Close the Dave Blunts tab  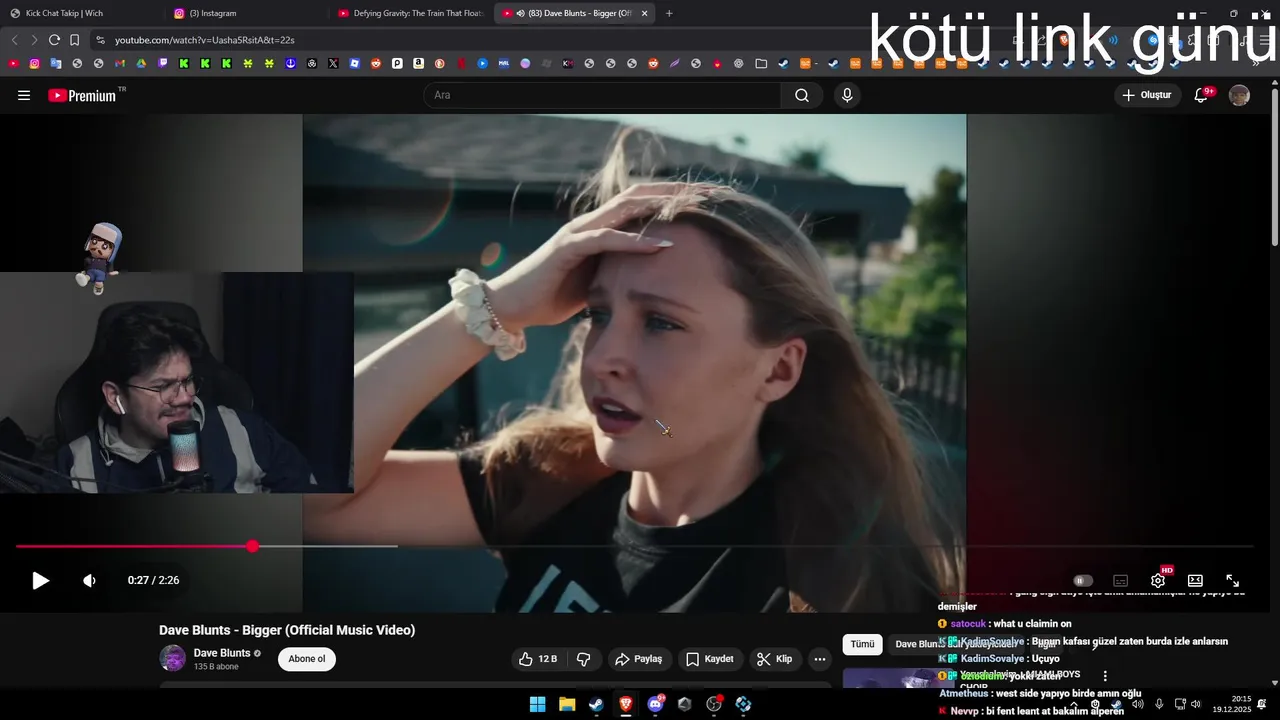(644, 13)
